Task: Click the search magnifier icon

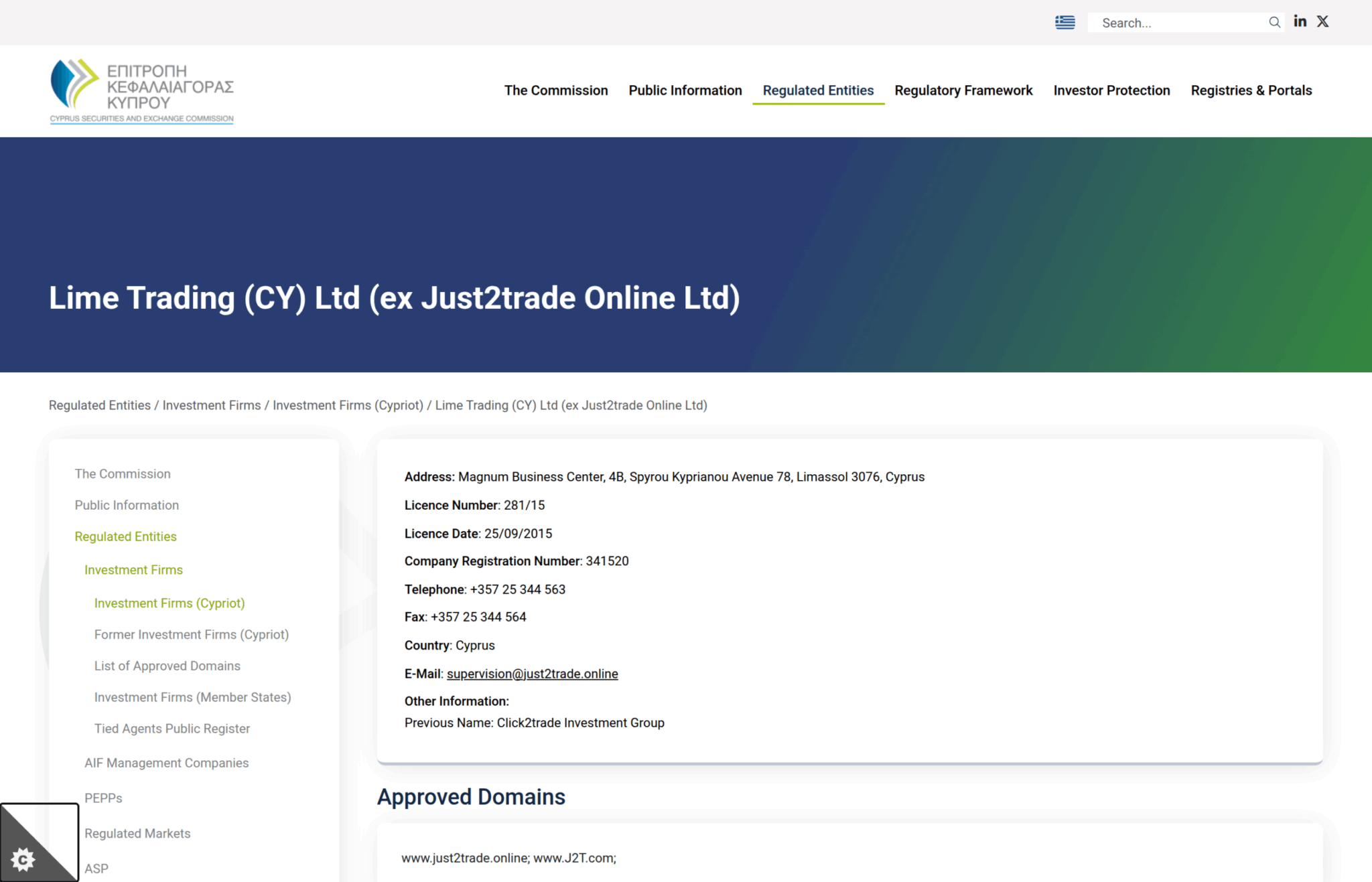Action: [x=1274, y=23]
